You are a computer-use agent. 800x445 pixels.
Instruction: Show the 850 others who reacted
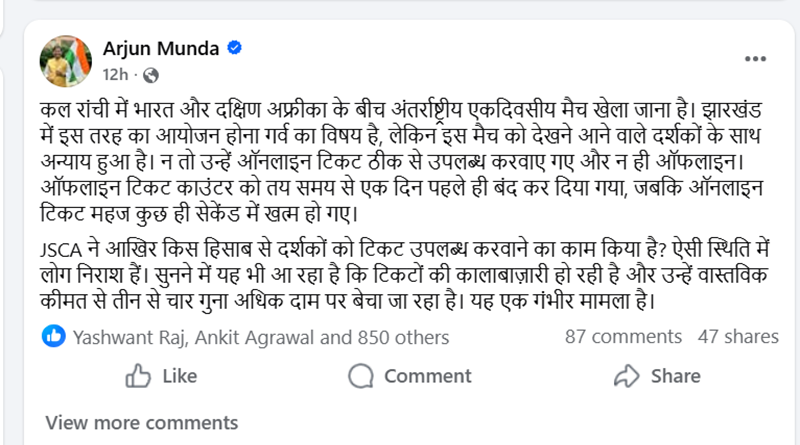(x=397, y=337)
